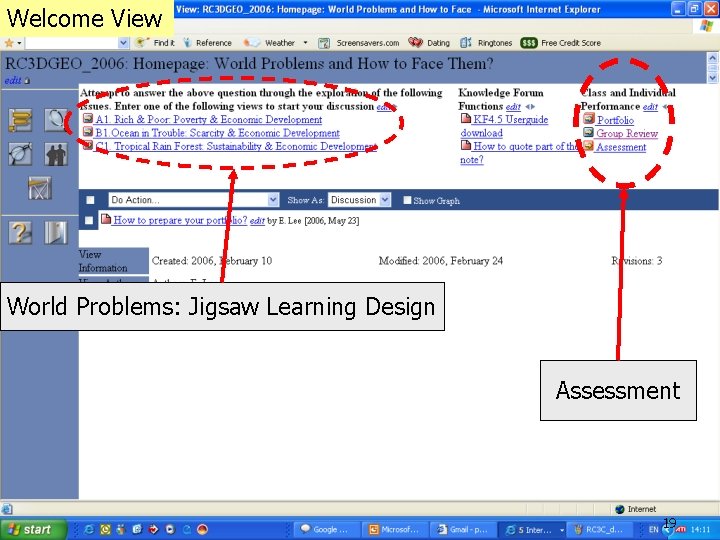Image resolution: width=720 pixels, height=540 pixels.
Task: Click the eyeglasses icon in the sidebar
Action: [x=21, y=154]
